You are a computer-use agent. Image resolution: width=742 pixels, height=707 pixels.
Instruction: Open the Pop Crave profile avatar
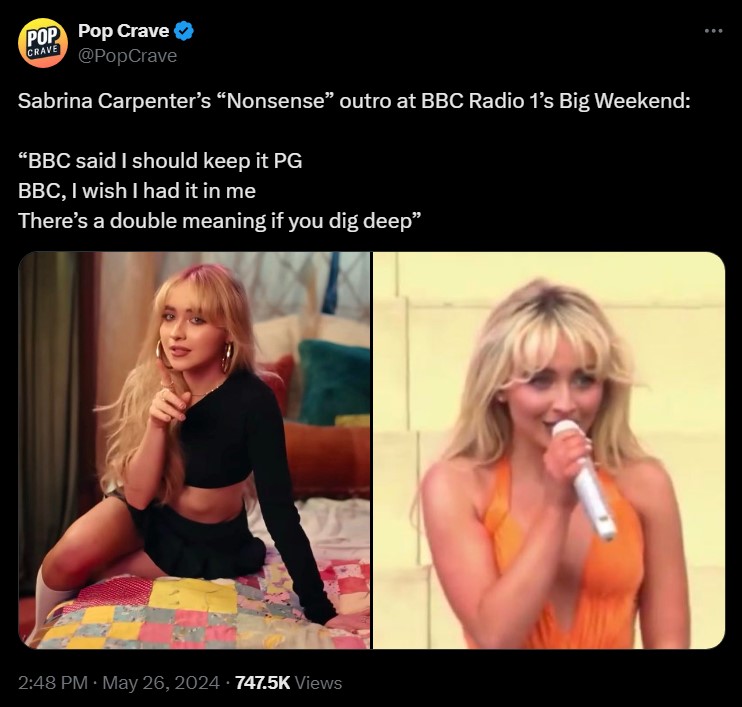[43, 43]
